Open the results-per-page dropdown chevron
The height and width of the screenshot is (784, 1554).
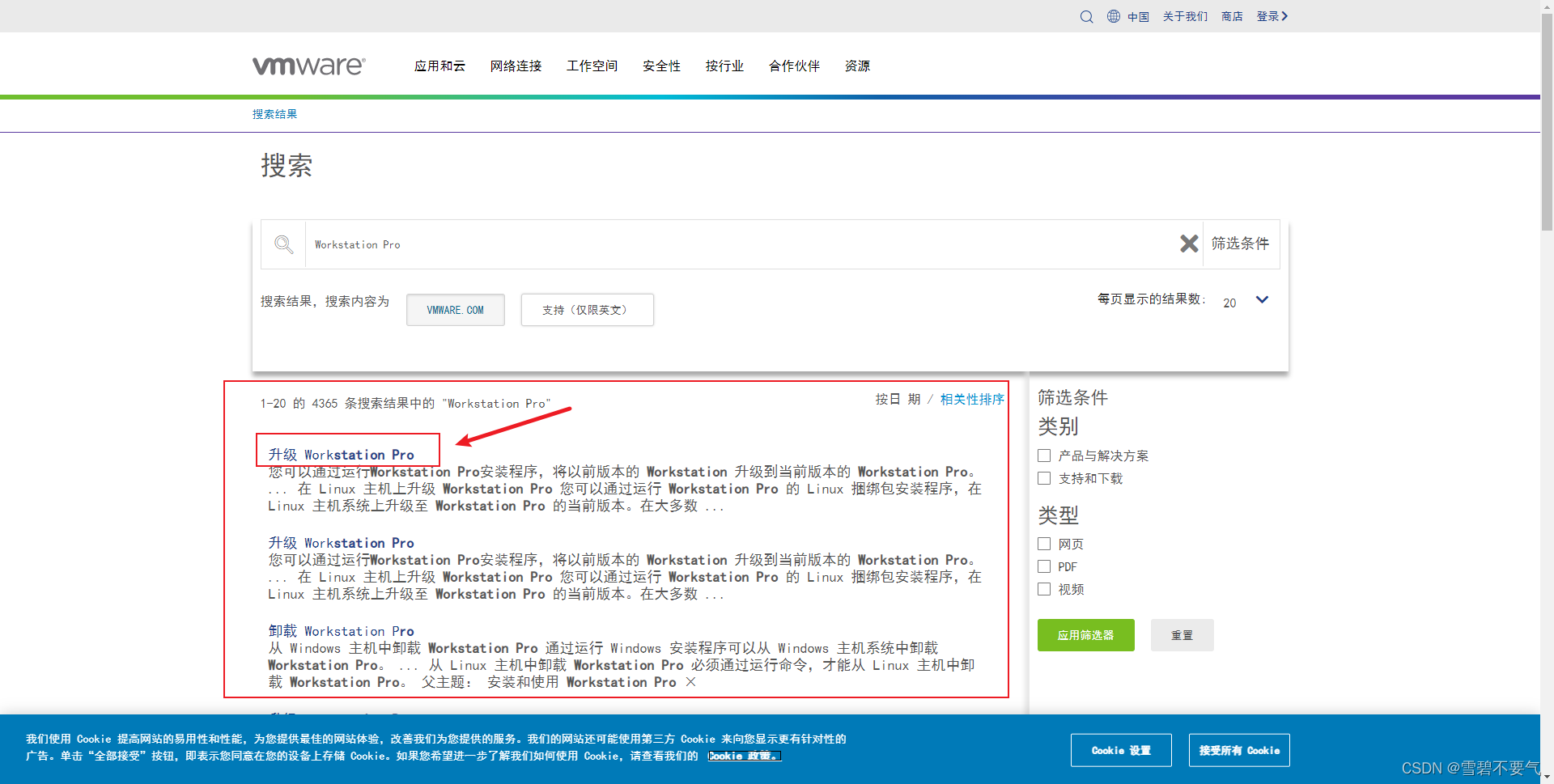coord(1262,300)
